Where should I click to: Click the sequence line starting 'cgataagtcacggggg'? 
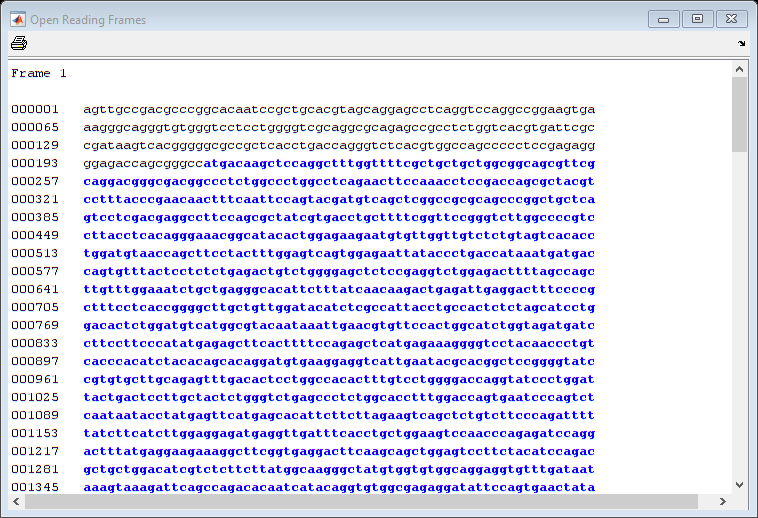click(x=339, y=145)
